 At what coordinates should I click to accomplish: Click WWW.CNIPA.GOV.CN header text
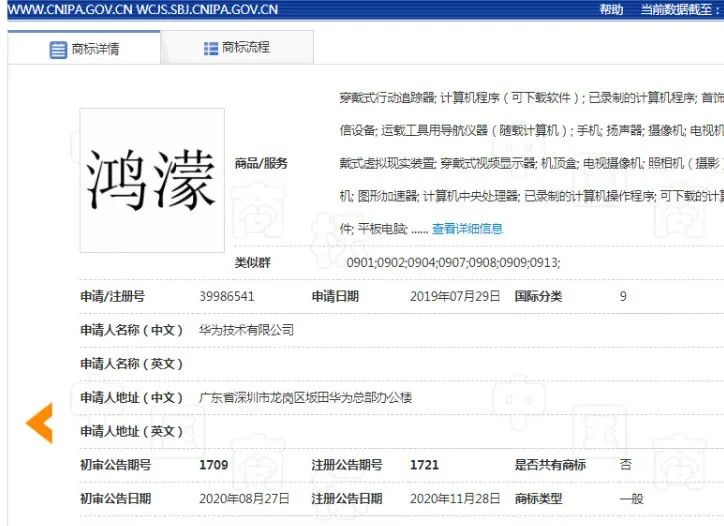(70, 9)
